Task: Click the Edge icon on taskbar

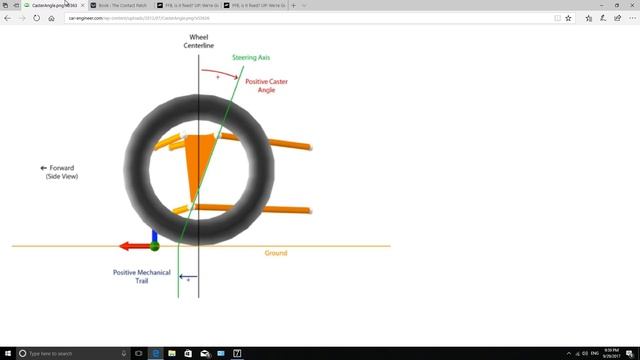Action: pyautogui.click(x=156, y=353)
